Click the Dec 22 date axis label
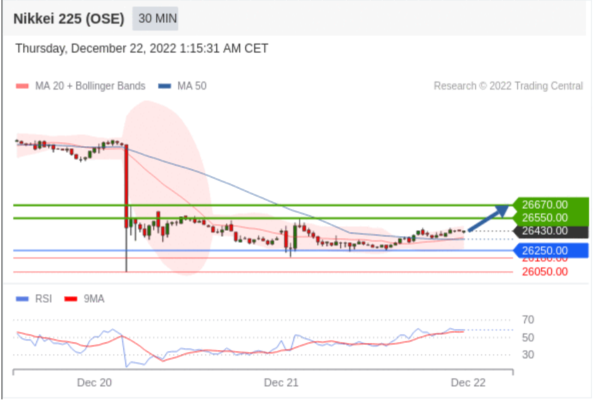This screenshot has width=593, height=400. point(468,383)
